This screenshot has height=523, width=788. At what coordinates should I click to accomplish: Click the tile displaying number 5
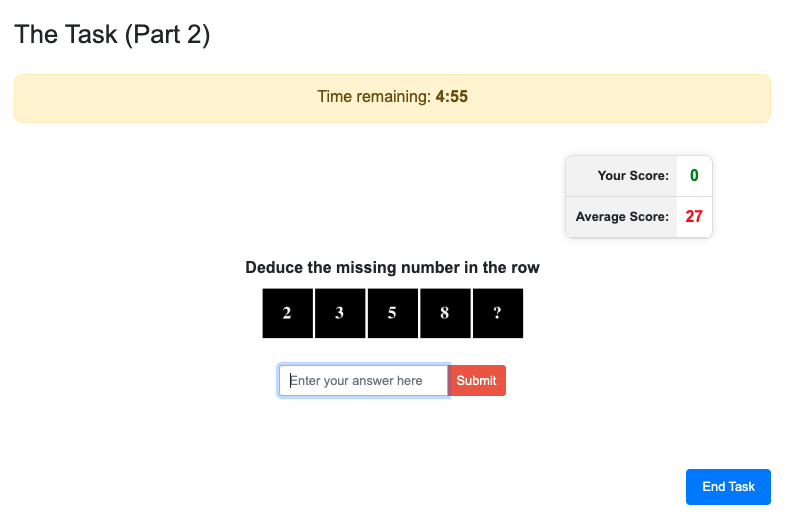pos(392,313)
